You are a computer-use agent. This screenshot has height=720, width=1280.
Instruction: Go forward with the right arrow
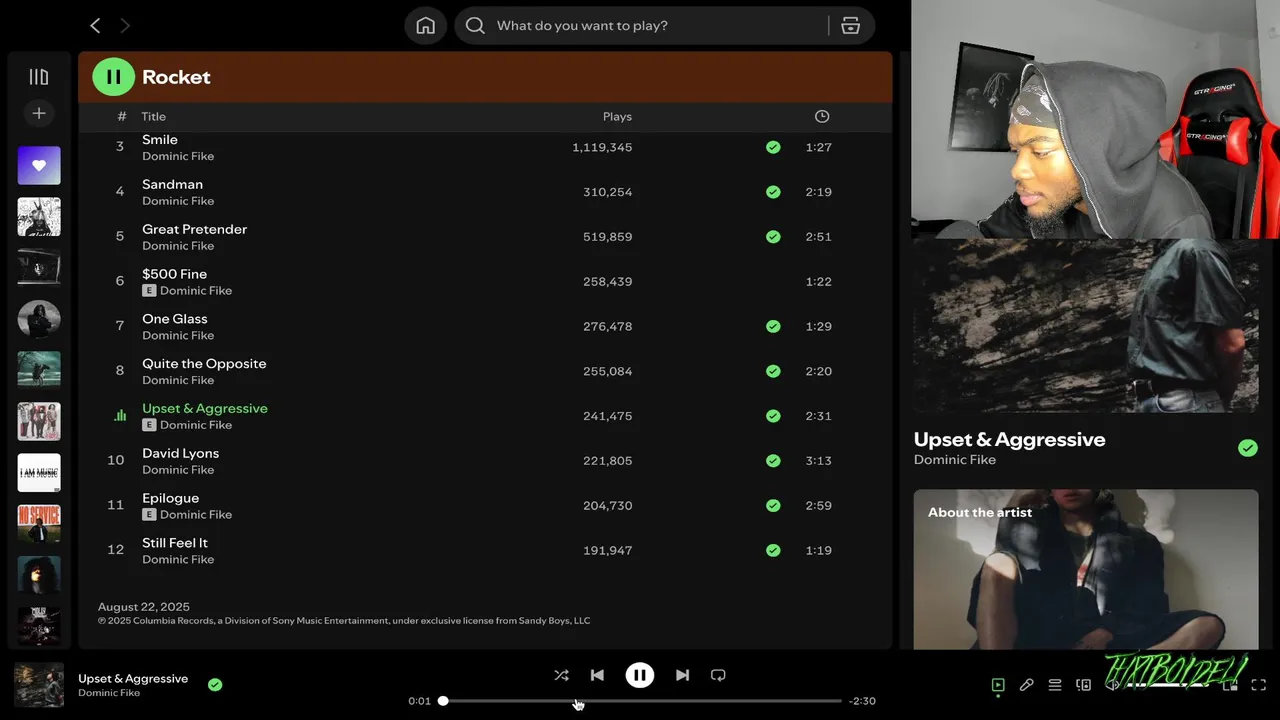[125, 26]
